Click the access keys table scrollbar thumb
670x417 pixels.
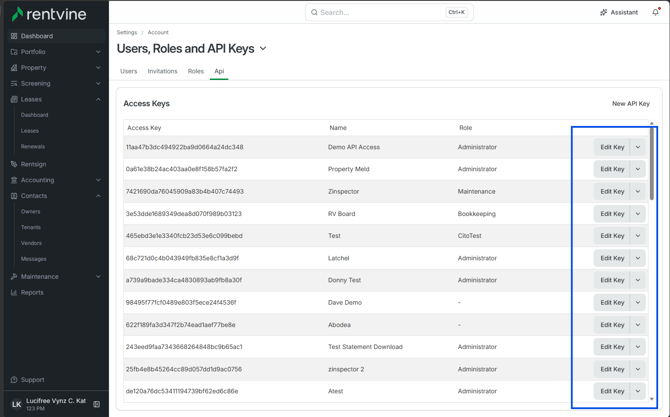click(652, 164)
